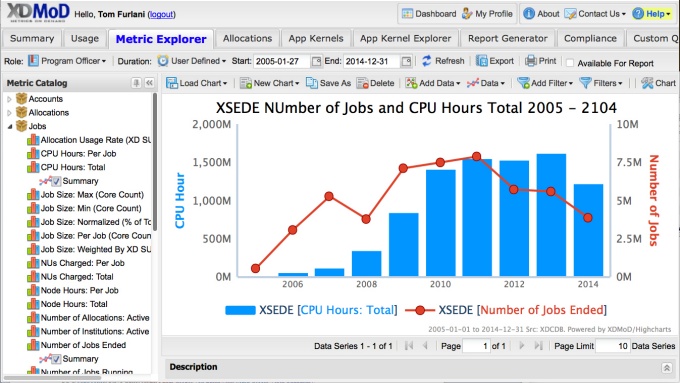The height and width of the screenshot is (383, 680).
Task: Open the Load Chart dropdown
Action: 197,83
